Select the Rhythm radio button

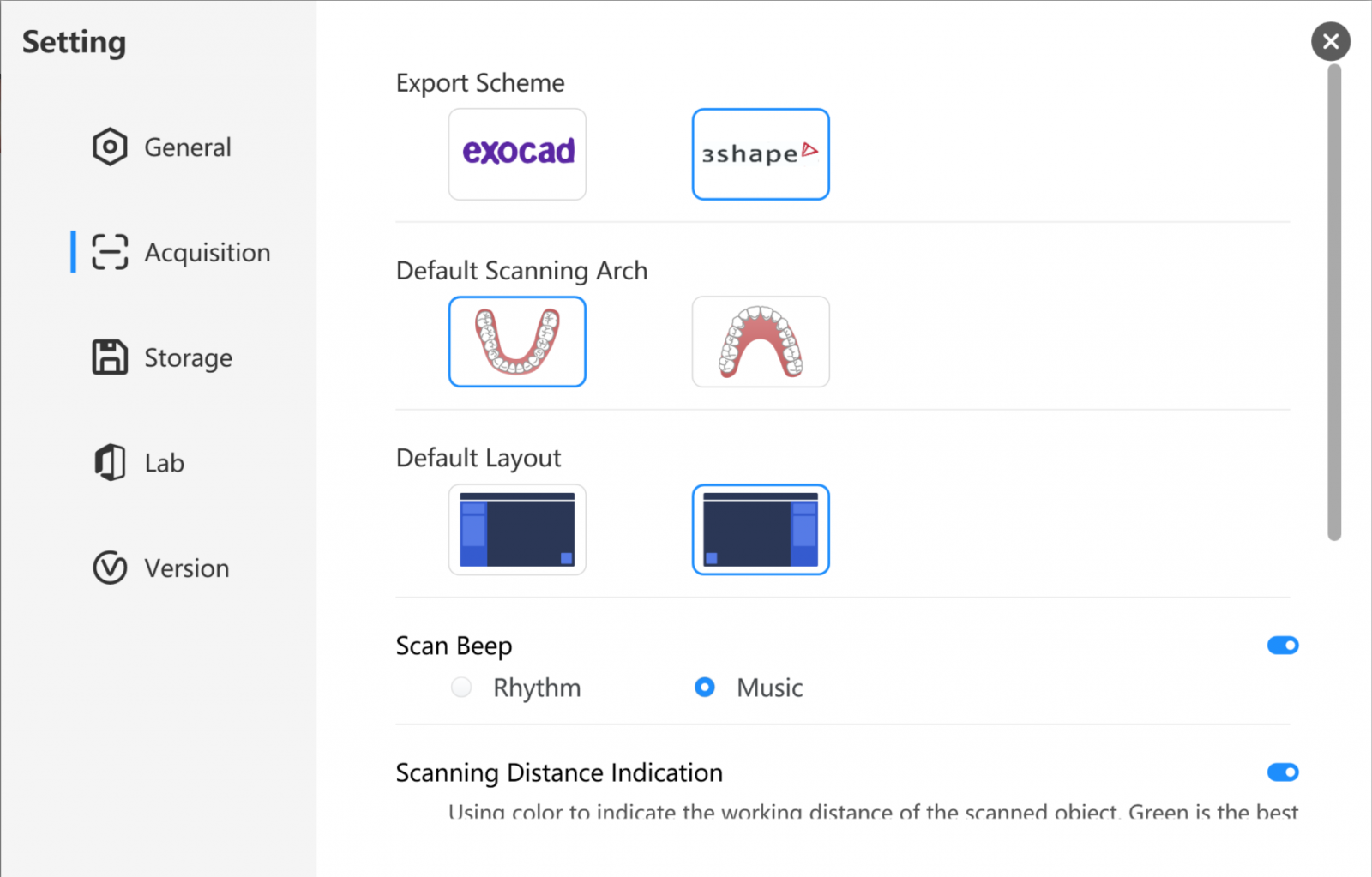(x=461, y=688)
